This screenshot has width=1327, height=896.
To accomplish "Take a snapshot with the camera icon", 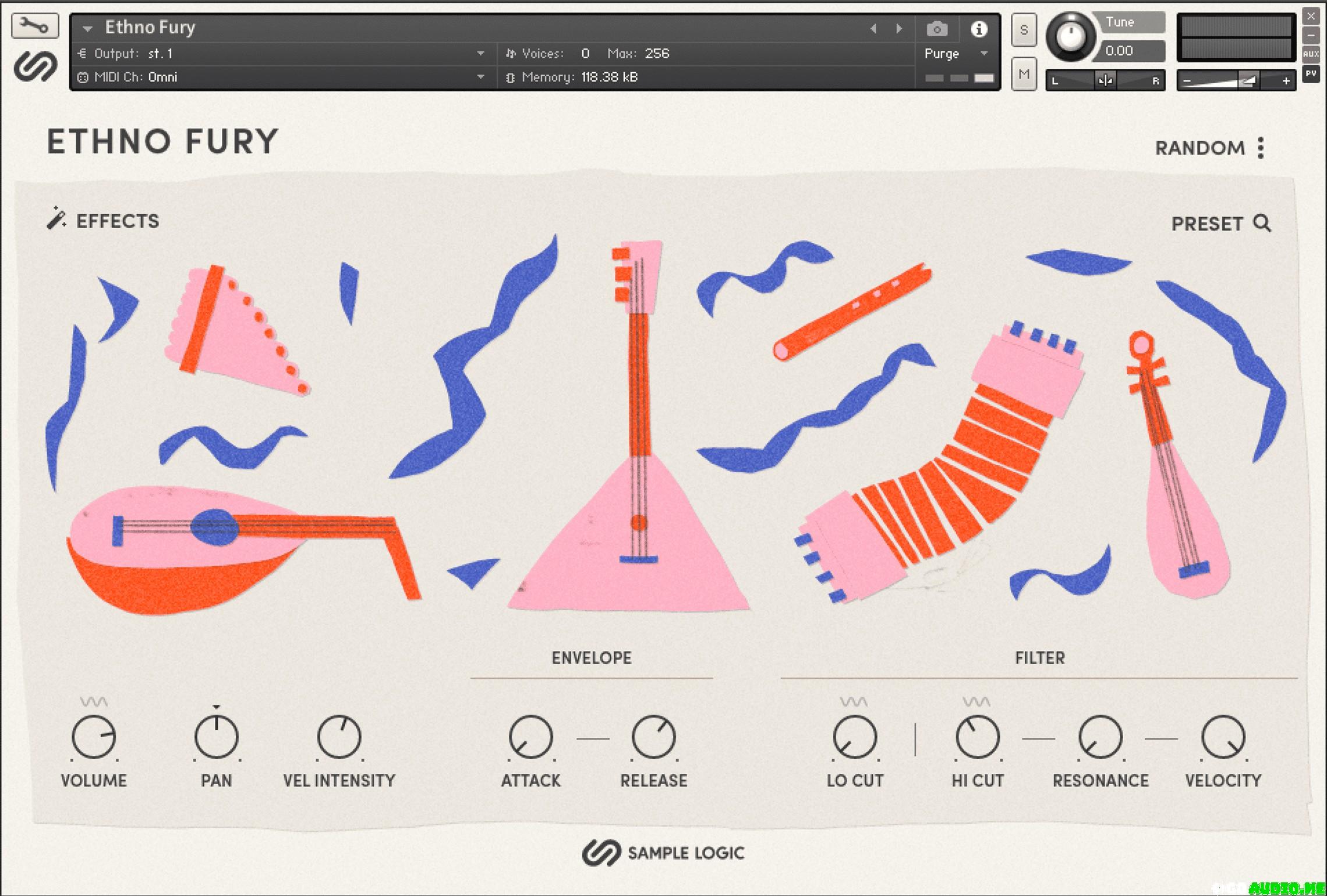I will click(937, 29).
